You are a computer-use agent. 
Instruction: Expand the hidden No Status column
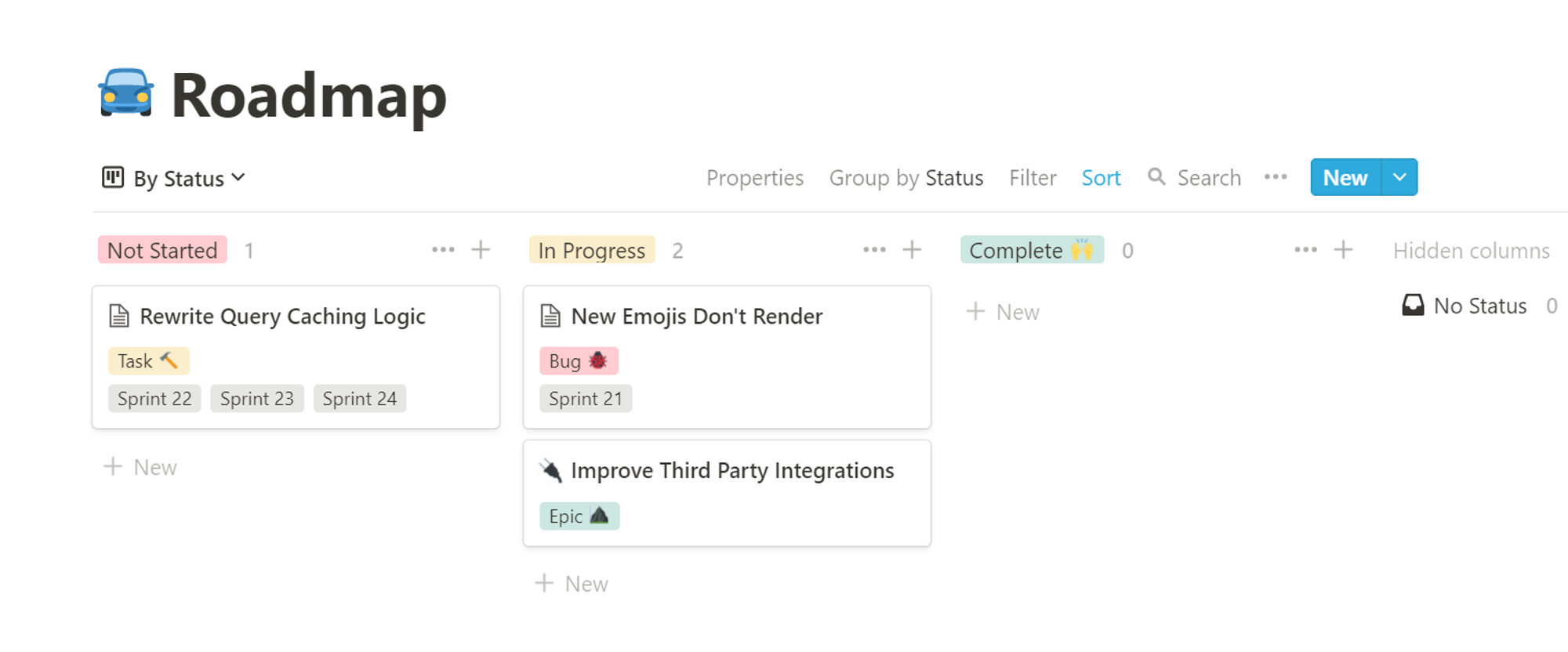(x=1478, y=306)
